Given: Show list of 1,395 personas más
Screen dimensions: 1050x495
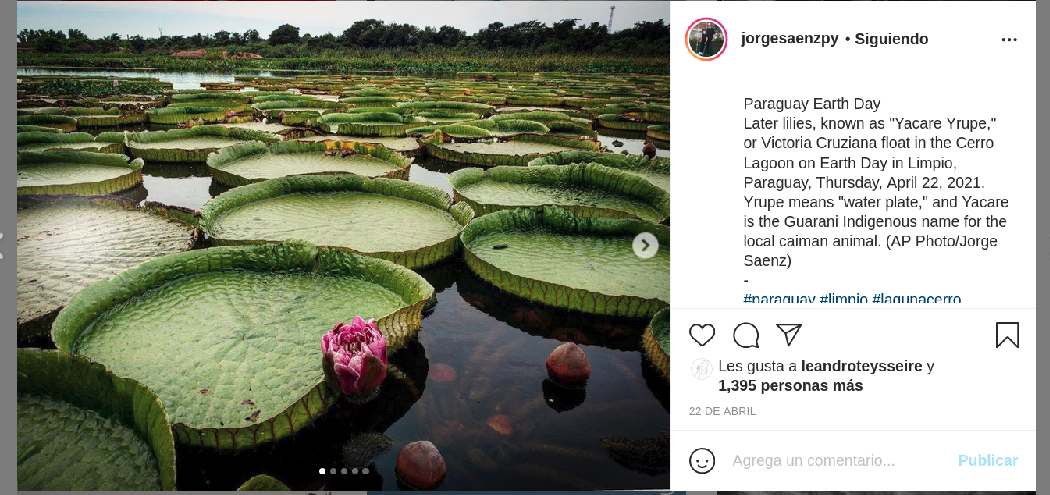Looking at the screenshot, I should click(x=790, y=386).
